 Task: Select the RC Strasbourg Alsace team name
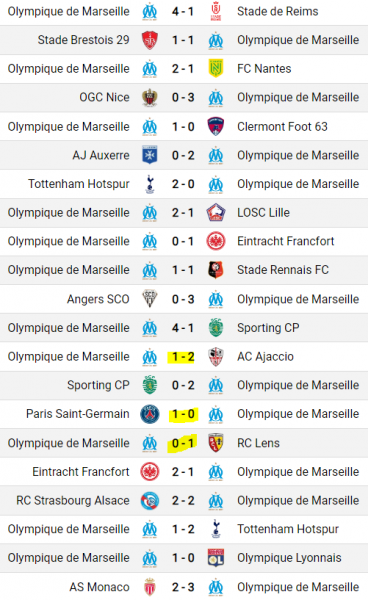73,501
